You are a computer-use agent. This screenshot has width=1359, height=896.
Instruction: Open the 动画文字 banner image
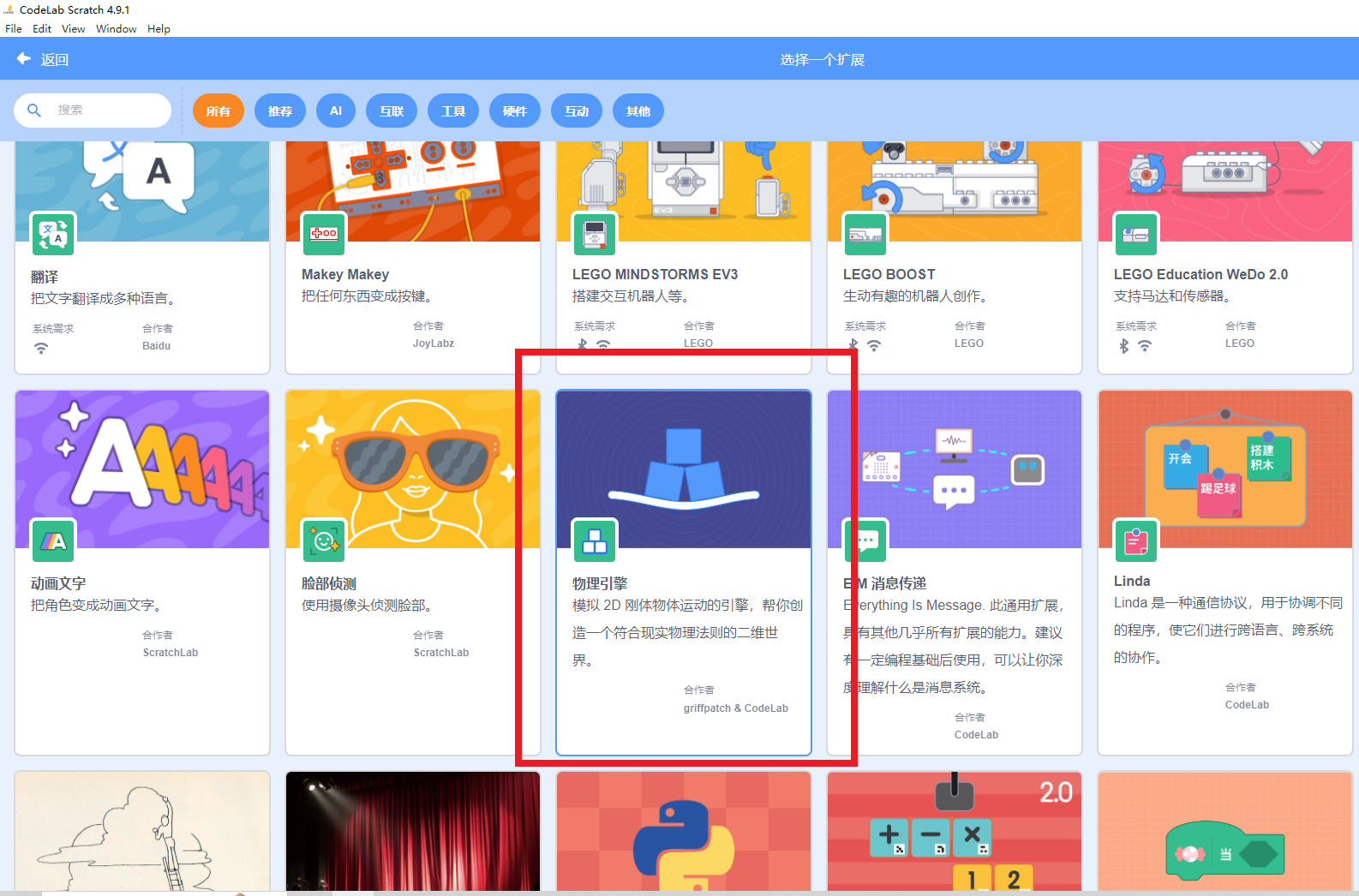coord(142,469)
